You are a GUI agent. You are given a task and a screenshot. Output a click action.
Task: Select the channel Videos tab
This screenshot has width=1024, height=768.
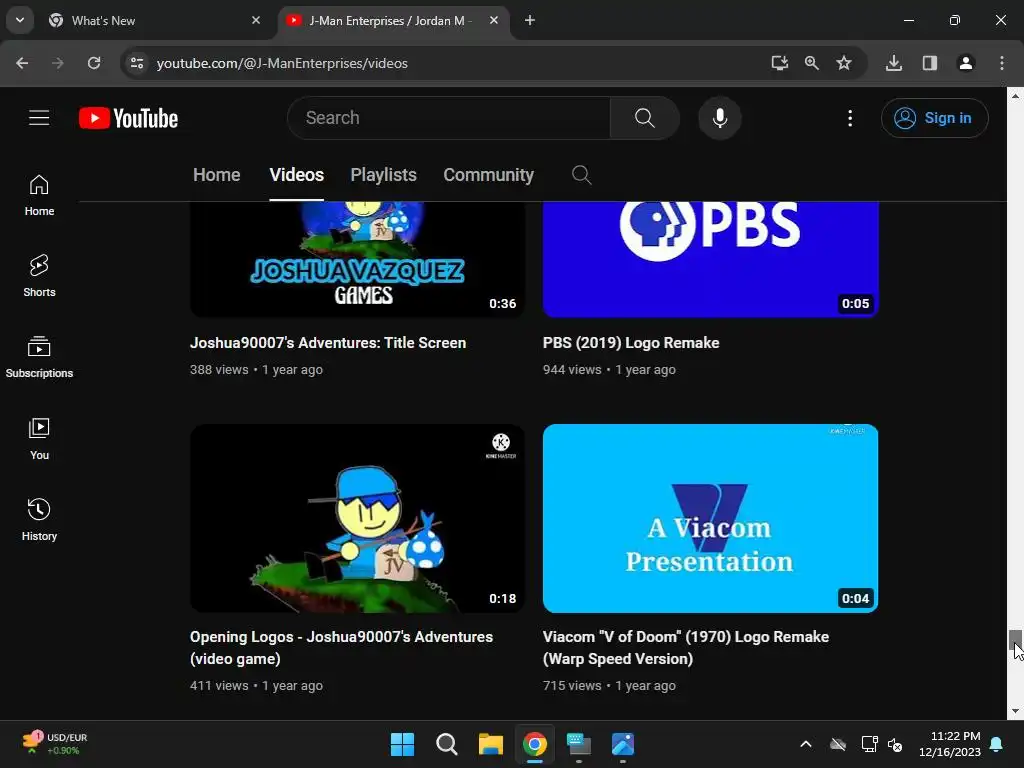[296, 175]
